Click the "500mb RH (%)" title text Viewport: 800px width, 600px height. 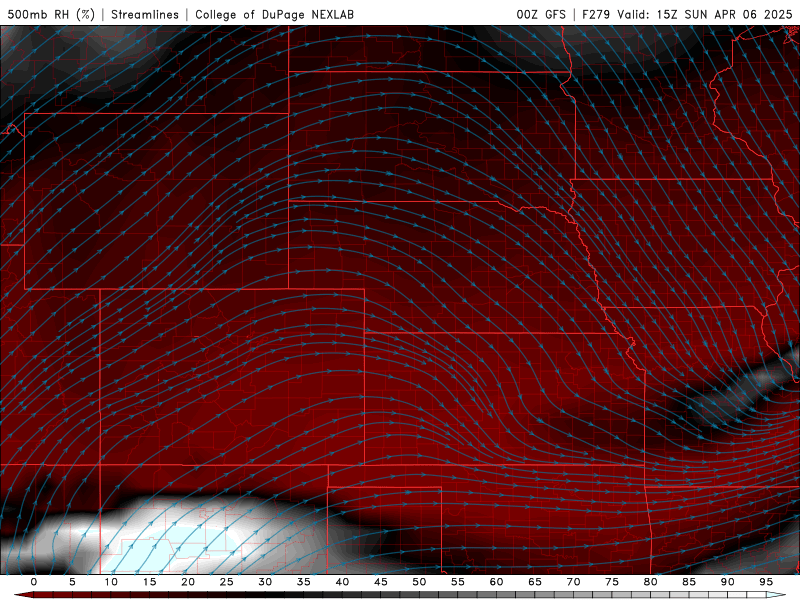[x=51, y=14]
